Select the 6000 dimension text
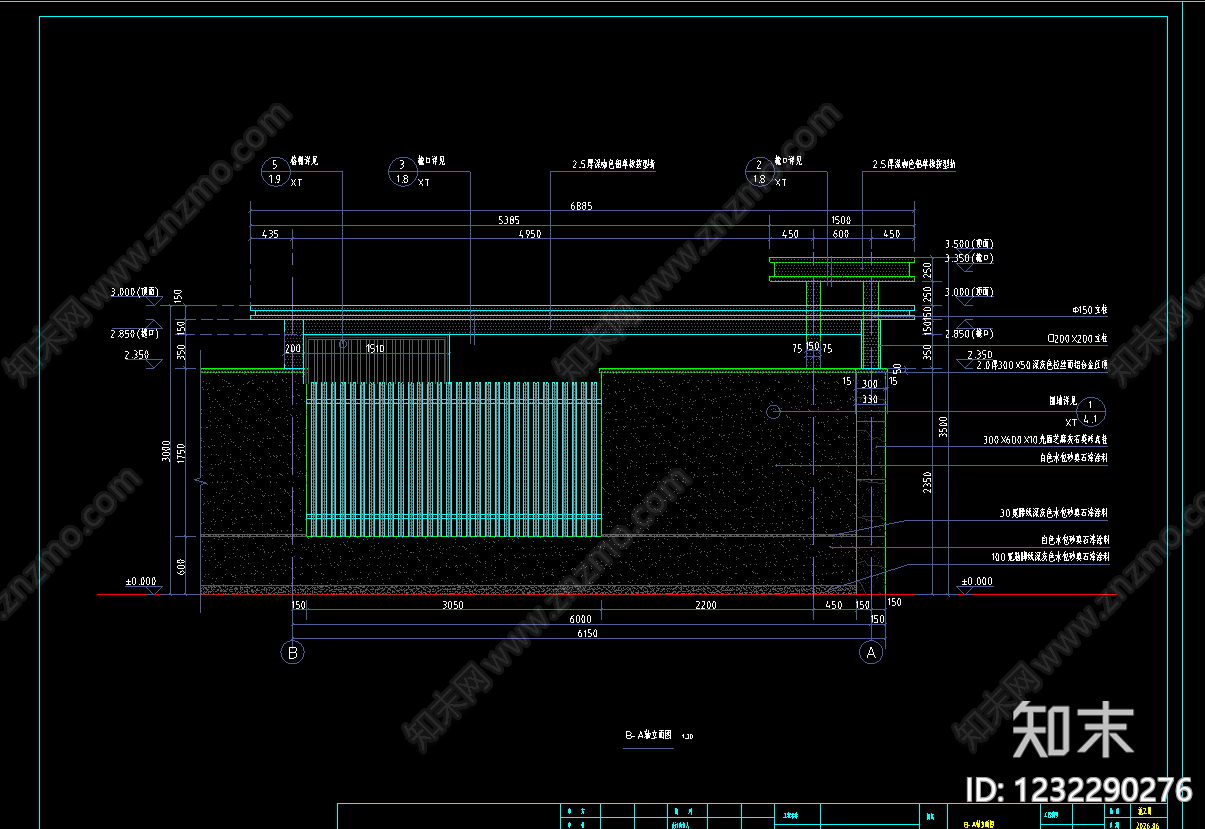This screenshot has height=829, width=1205. 581,619
